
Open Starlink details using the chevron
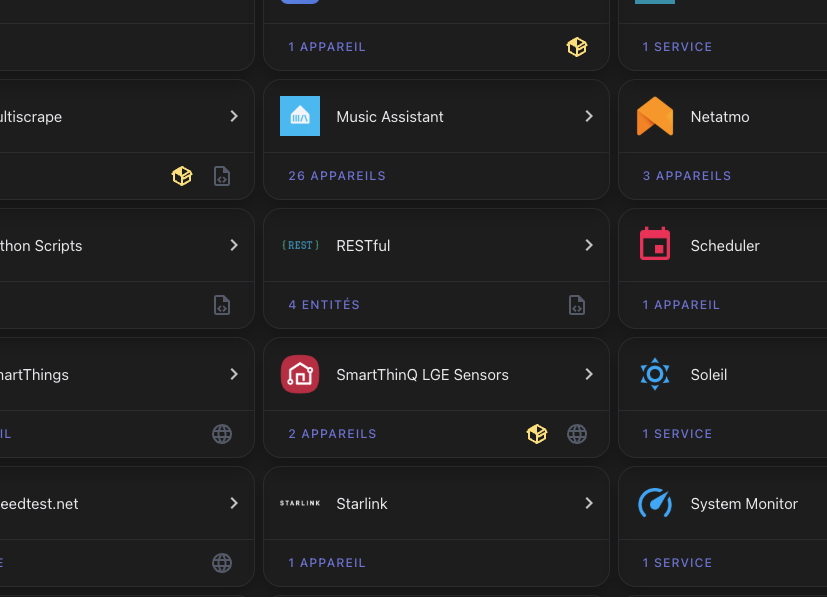point(589,504)
